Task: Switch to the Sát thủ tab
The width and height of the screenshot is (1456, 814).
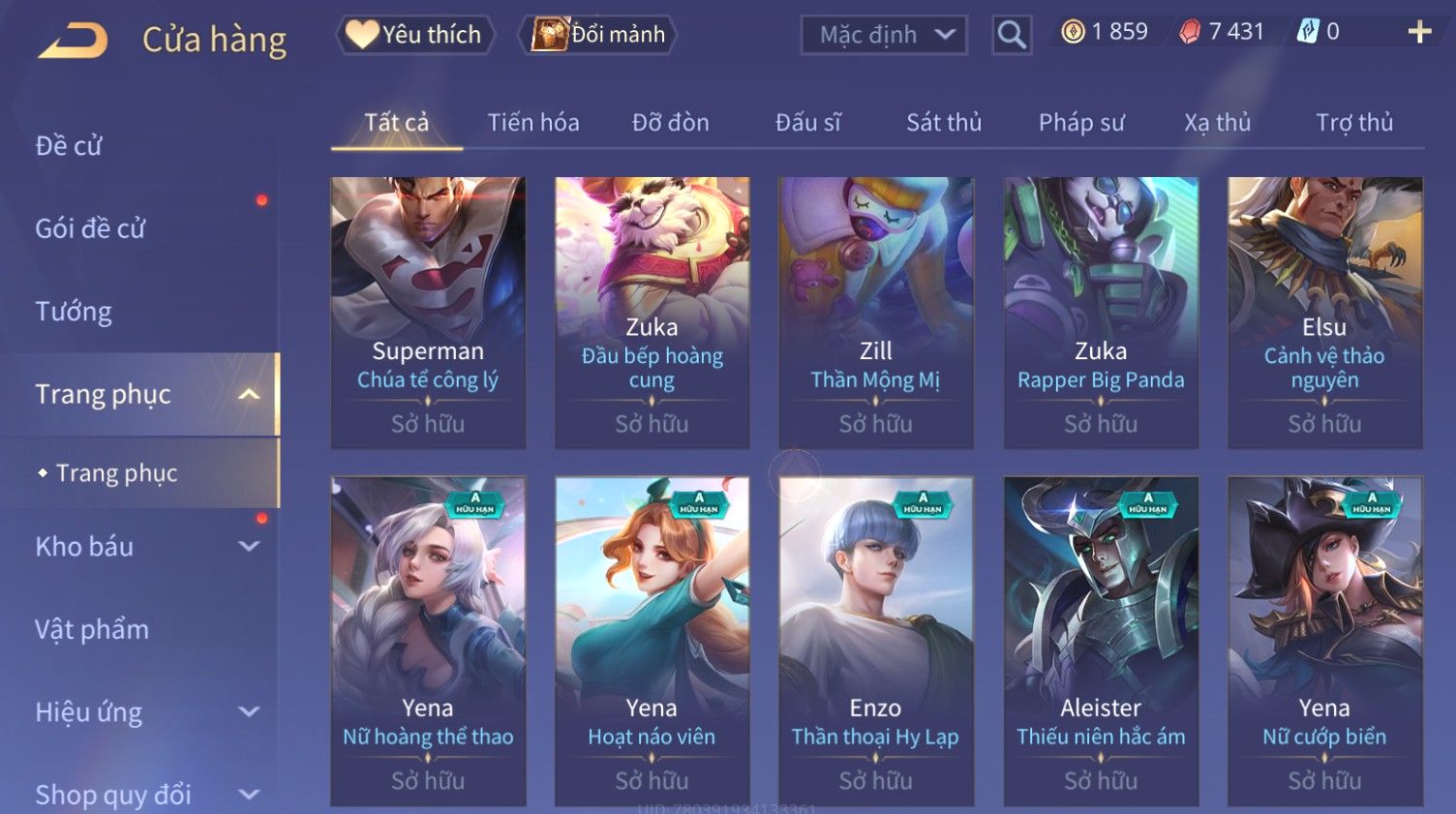Action: point(943,123)
